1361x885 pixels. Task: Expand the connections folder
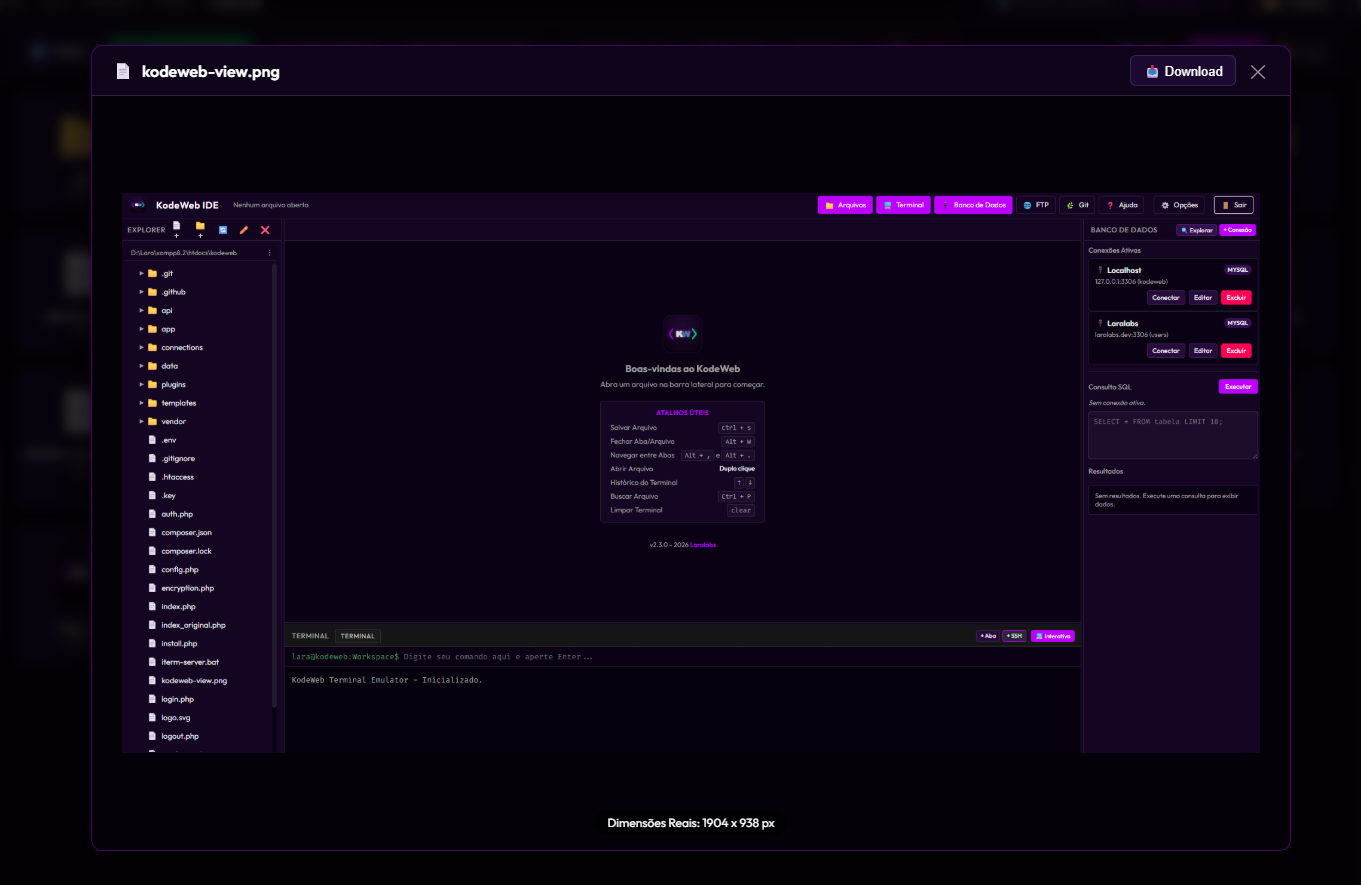[x=141, y=347]
